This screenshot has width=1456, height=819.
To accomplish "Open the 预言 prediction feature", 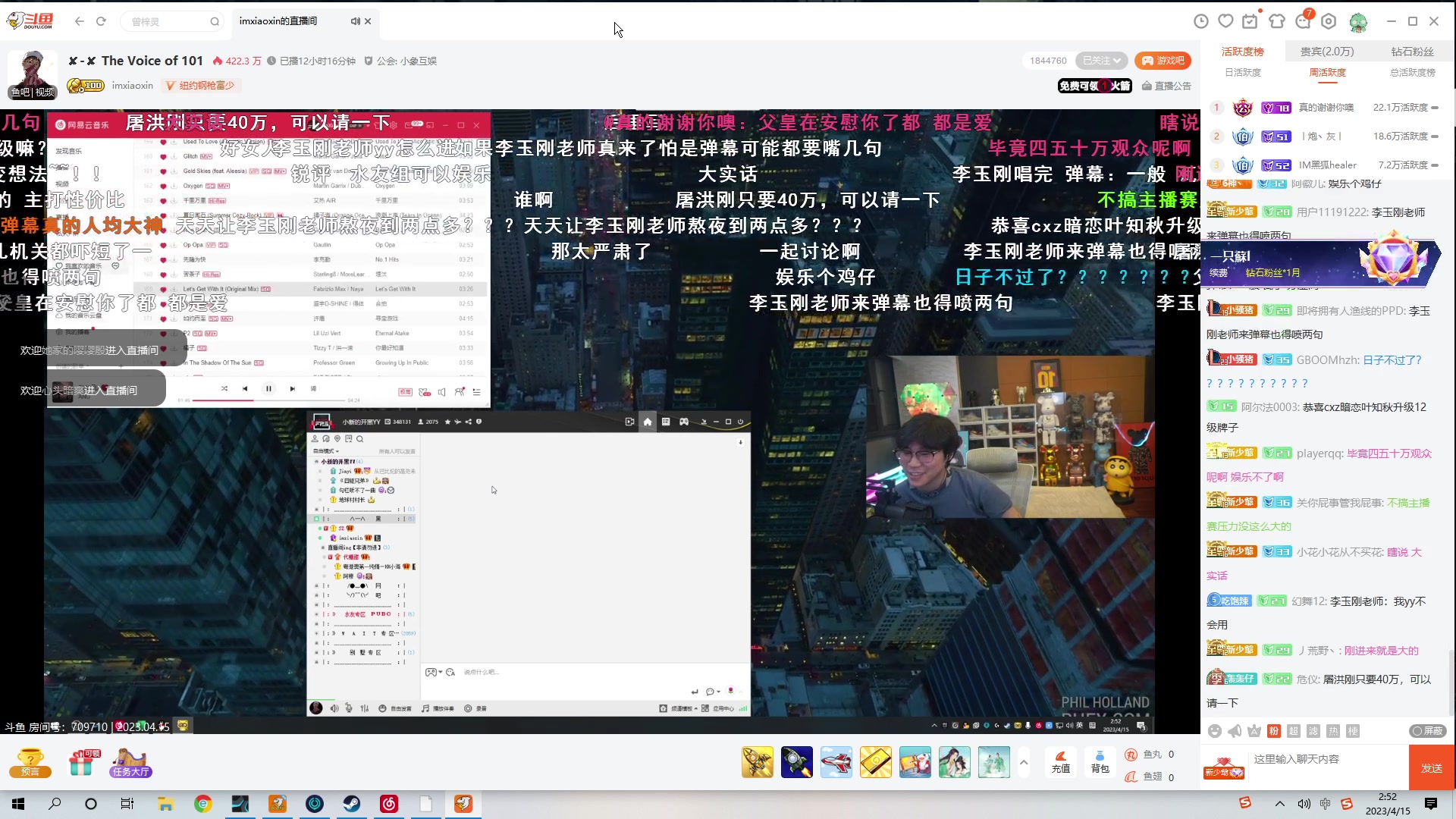I will click(x=30, y=762).
